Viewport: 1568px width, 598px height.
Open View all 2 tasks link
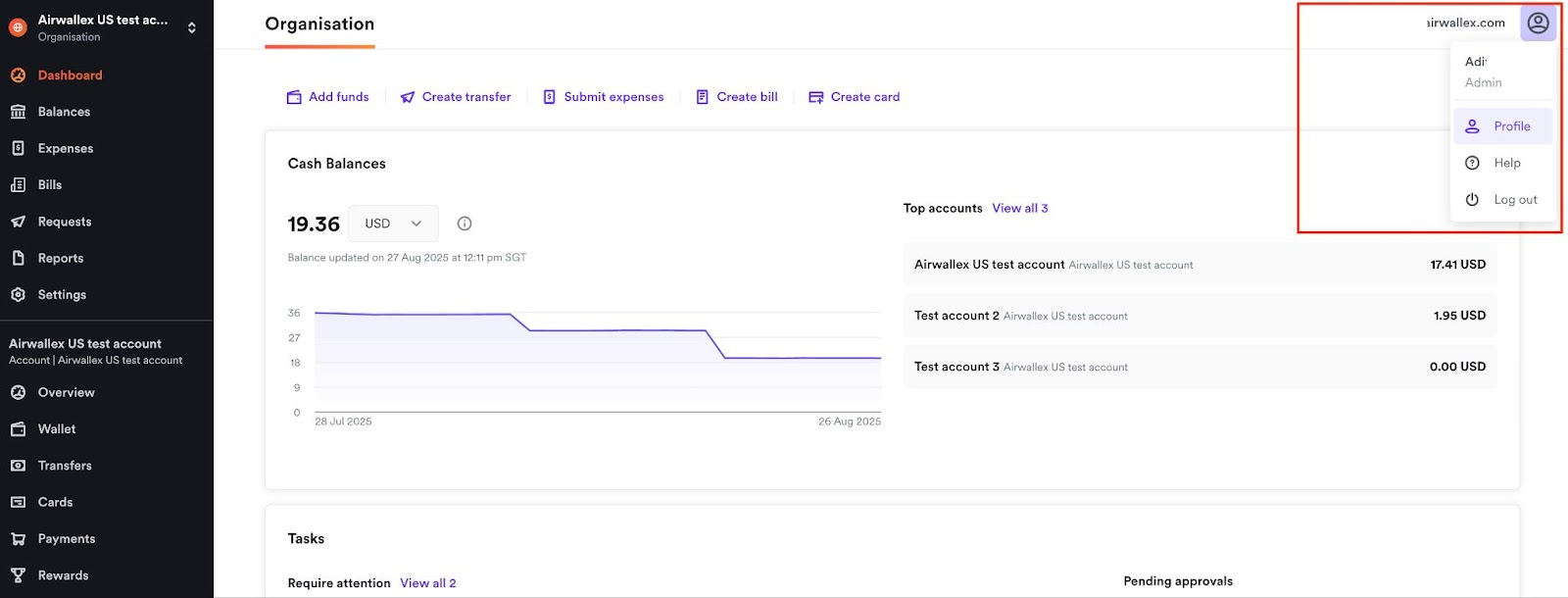pos(427,583)
